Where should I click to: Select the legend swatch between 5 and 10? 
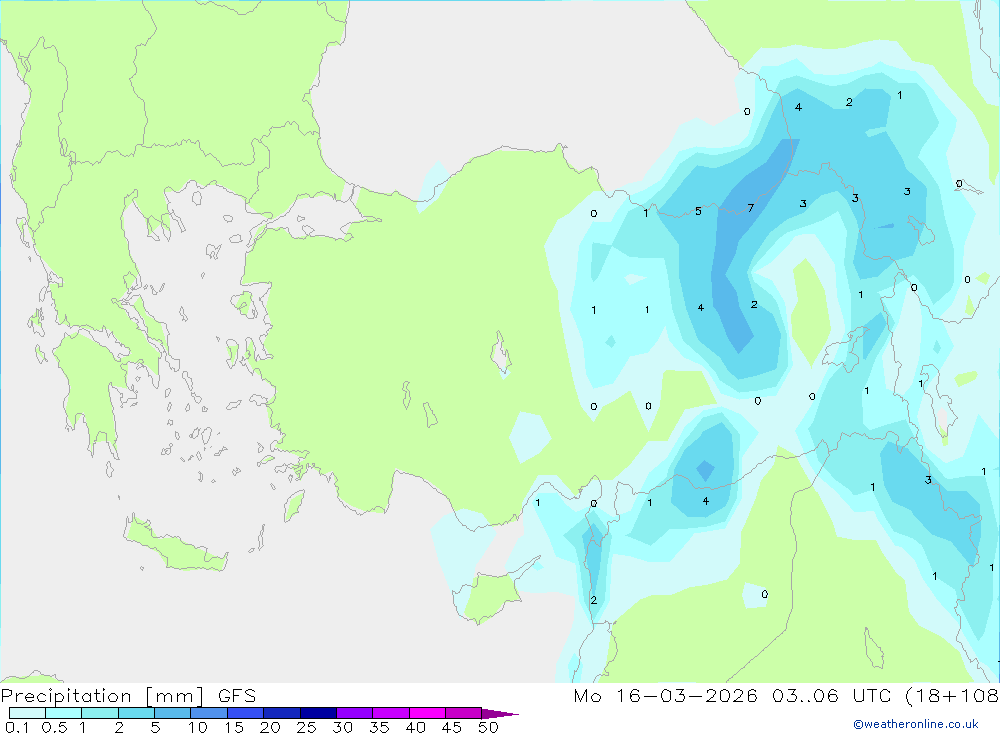(172, 713)
